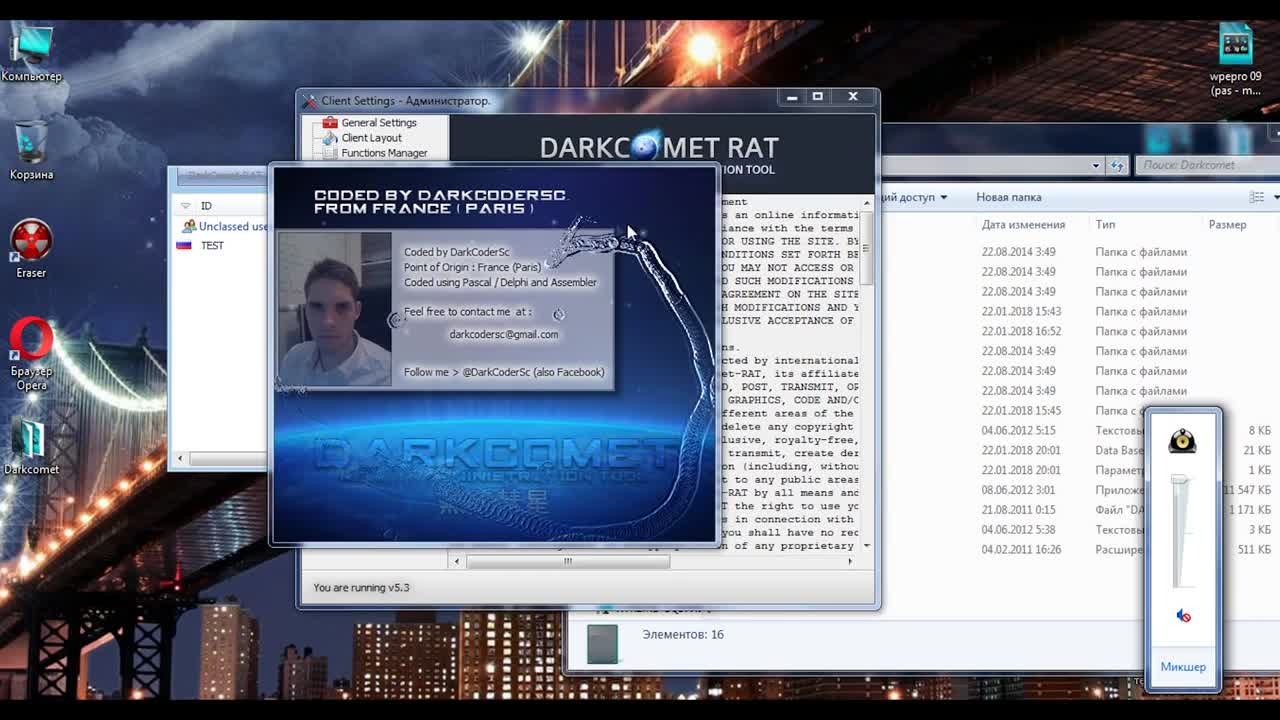The width and height of the screenshot is (1280, 720).
Task: Select Client Layout in the settings tree
Action: coord(372,138)
